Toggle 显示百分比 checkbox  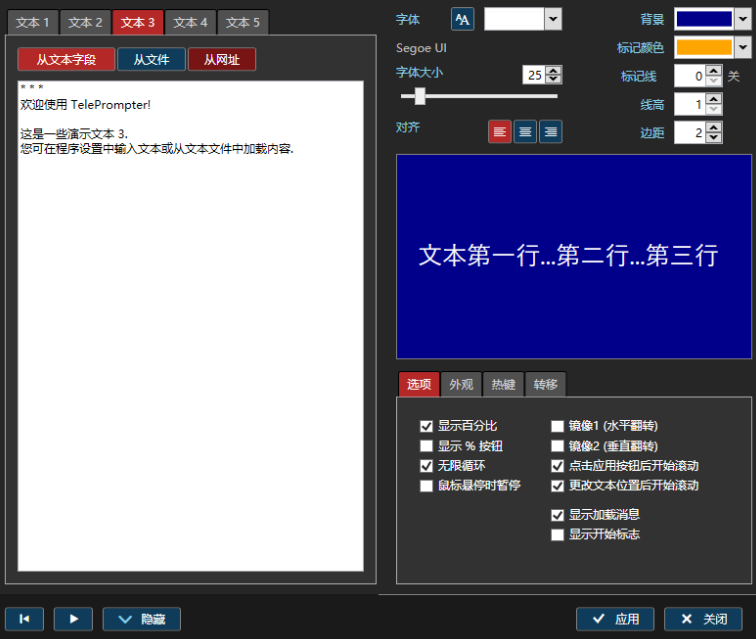coord(426,426)
